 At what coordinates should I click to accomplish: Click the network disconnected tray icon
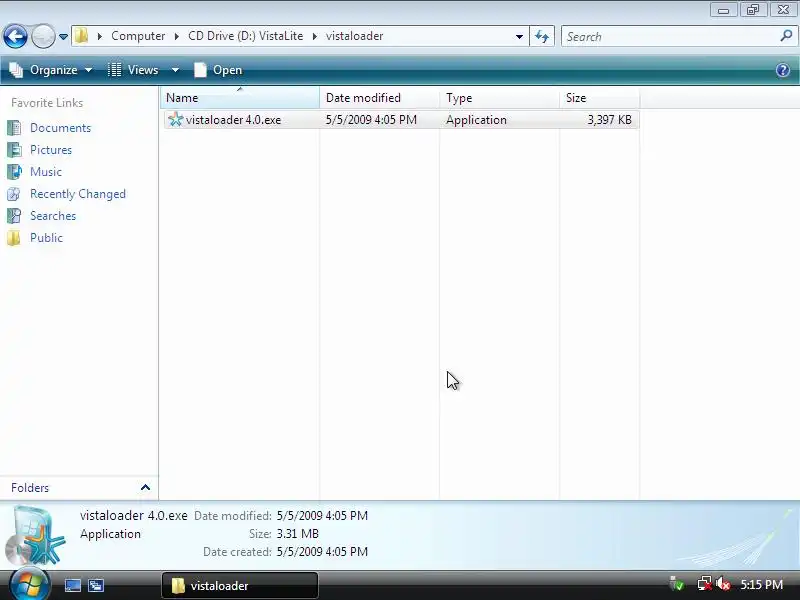(x=704, y=583)
